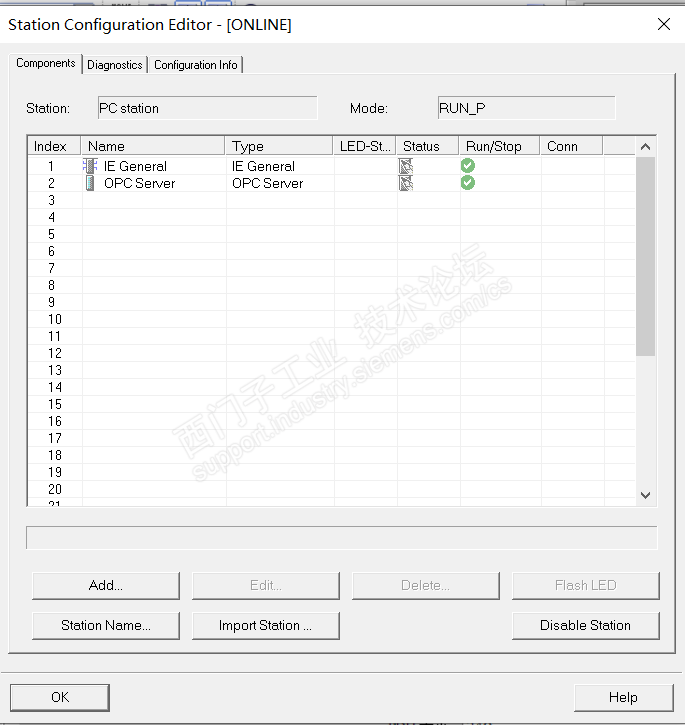Image resolution: width=685 pixels, height=725 pixels.
Task: Click the greyed-out Flash LED button
Action: 586,586
